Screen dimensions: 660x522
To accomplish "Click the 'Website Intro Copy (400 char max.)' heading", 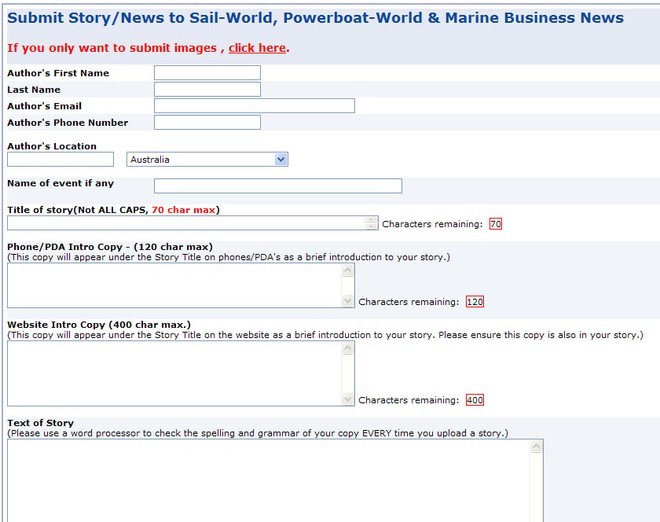I will [x=99, y=325].
